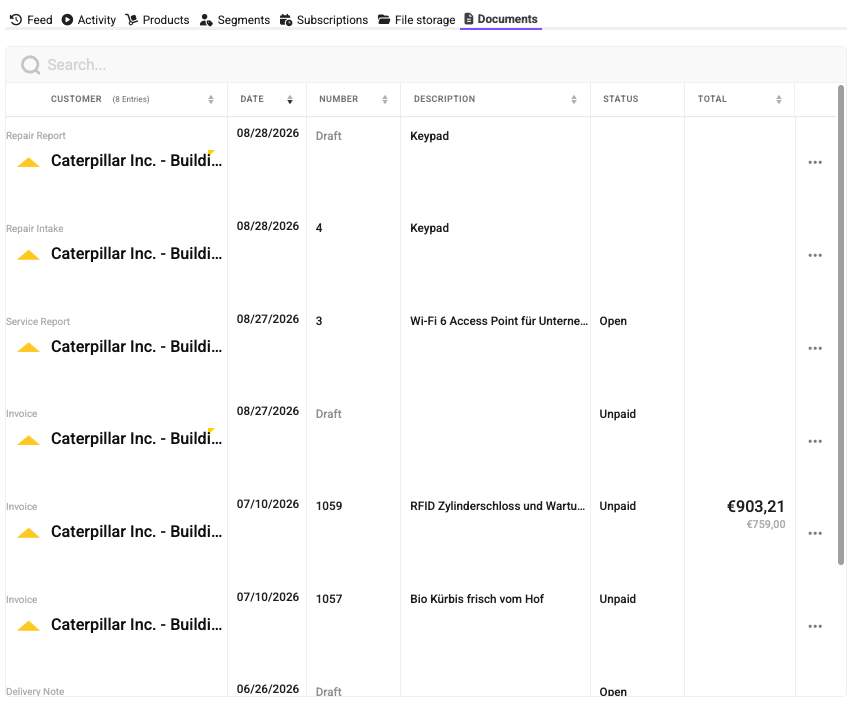Click the Caterpillar logo in the Service Report row
The width and height of the screenshot is (858, 708).
coord(28,347)
